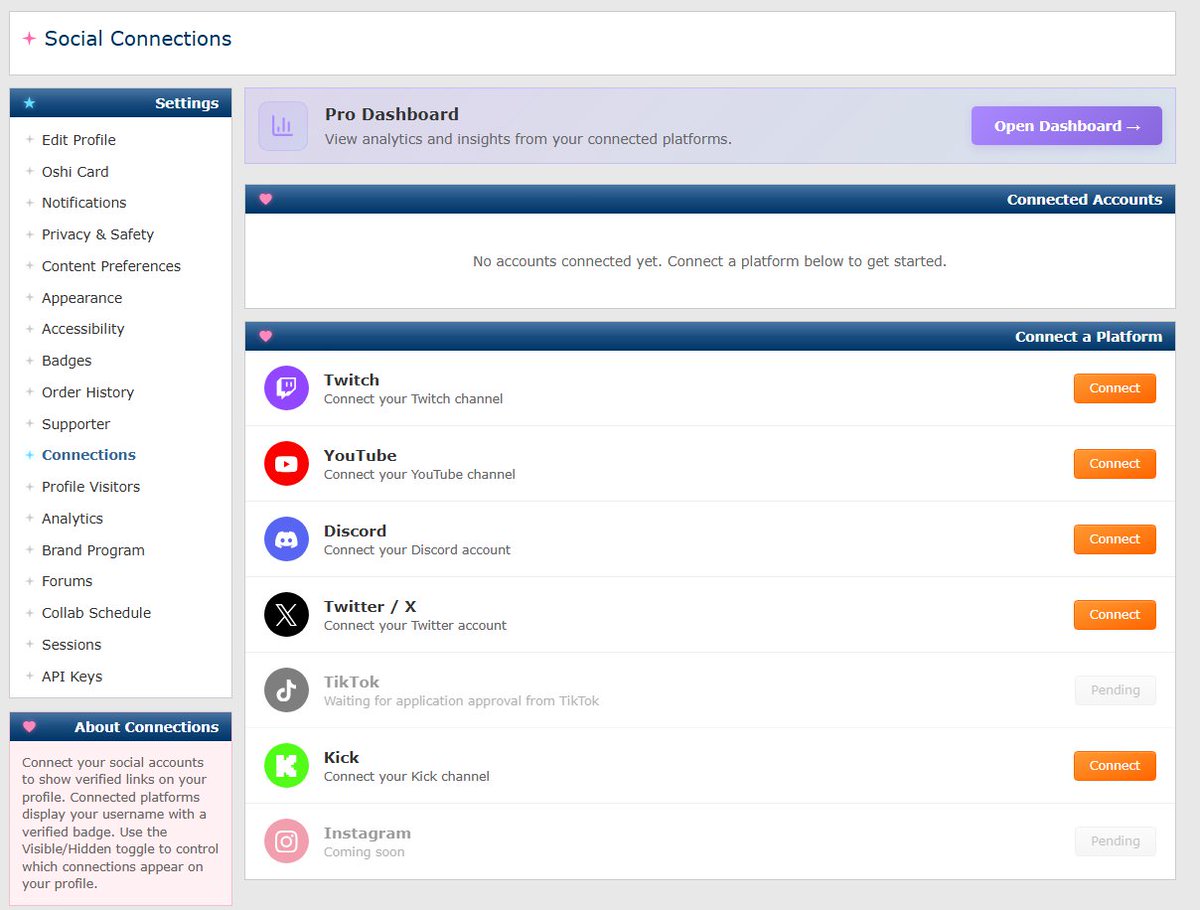The height and width of the screenshot is (910, 1200).
Task: Open the Brand Program page
Action: [x=93, y=551]
